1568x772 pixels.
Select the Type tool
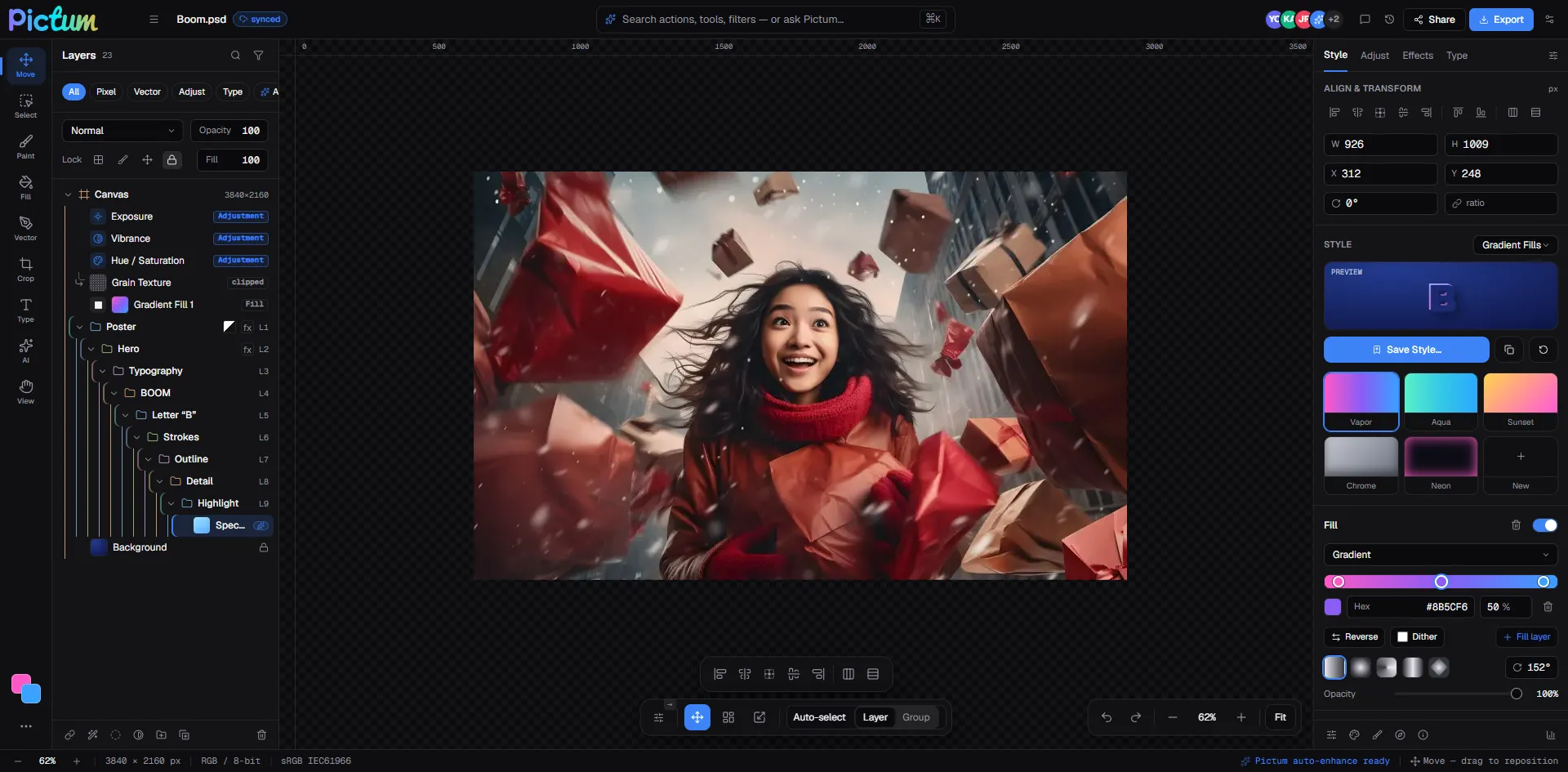[25, 310]
